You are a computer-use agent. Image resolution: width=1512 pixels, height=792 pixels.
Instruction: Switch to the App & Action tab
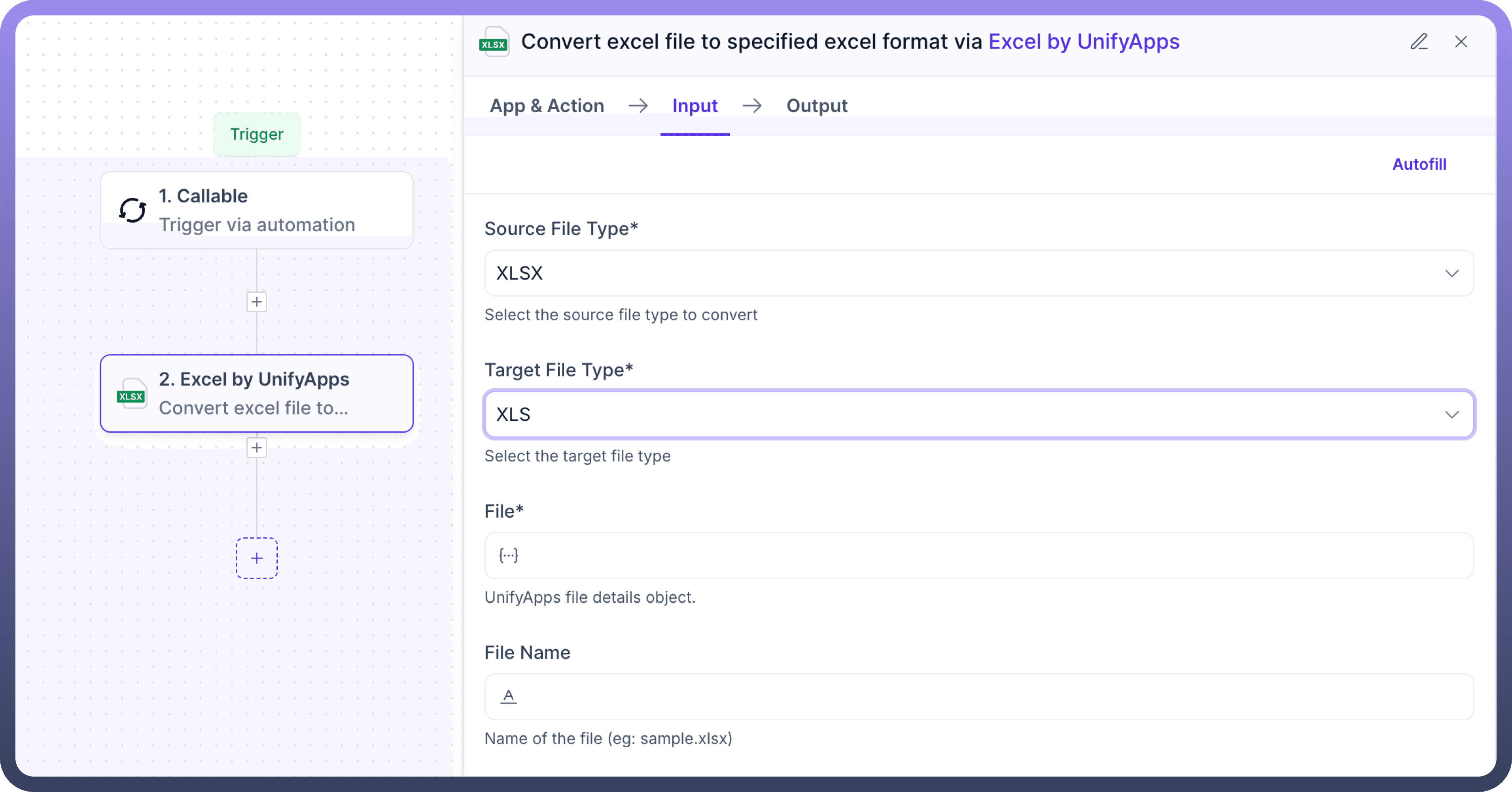547,106
